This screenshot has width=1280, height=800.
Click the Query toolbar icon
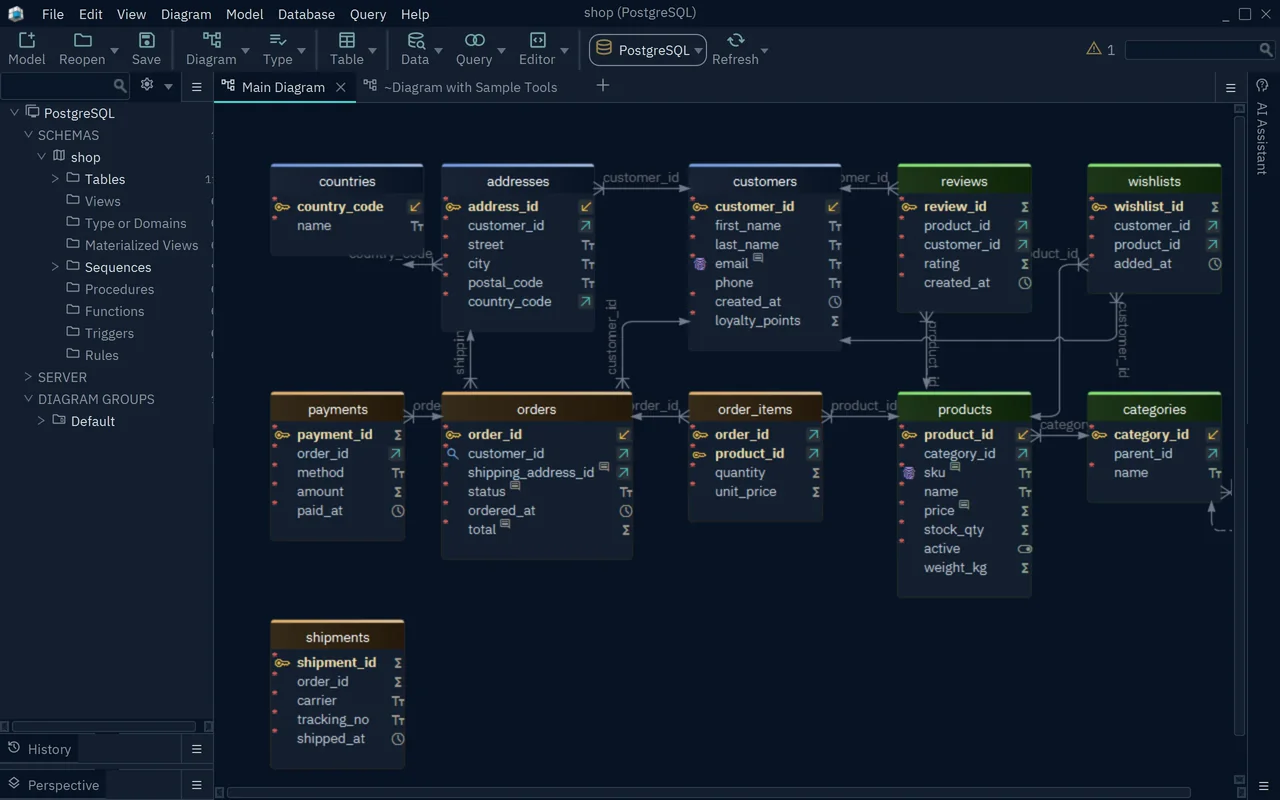coord(474,40)
